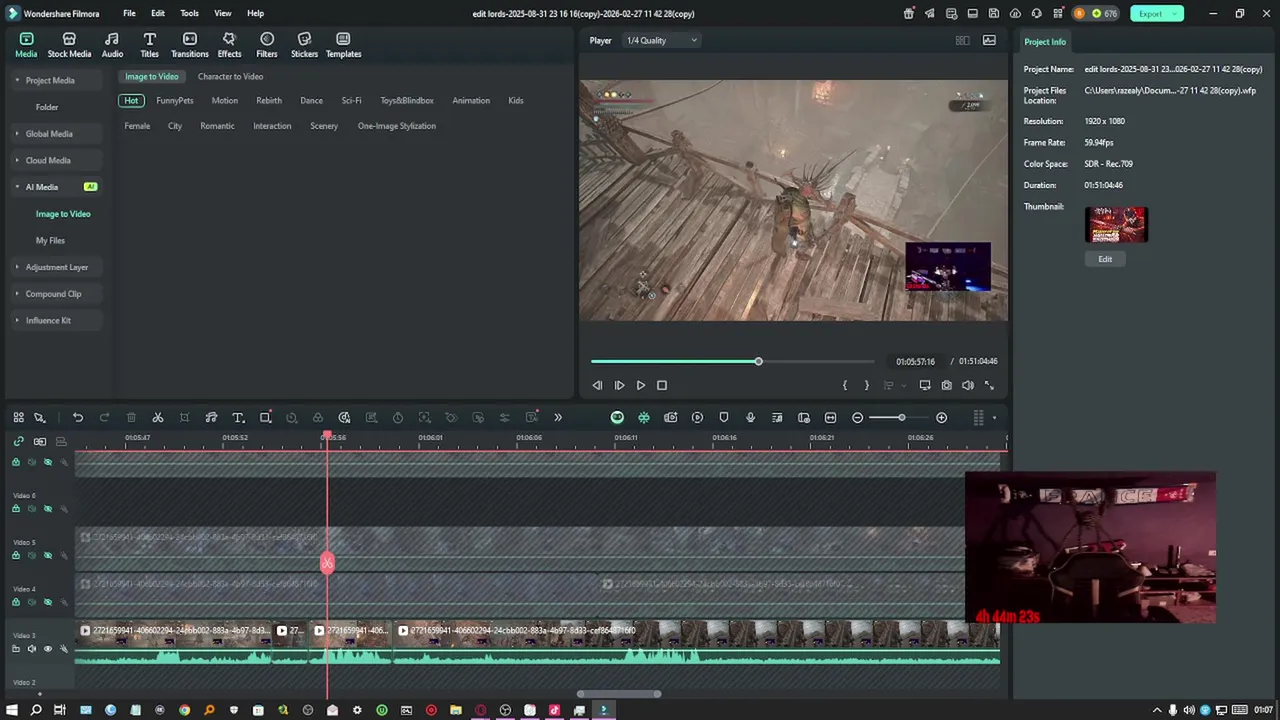The height and width of the screenshot is (720, 1280).
Task: Select the Sci-Fi category
Action: [x=351, y=101]
